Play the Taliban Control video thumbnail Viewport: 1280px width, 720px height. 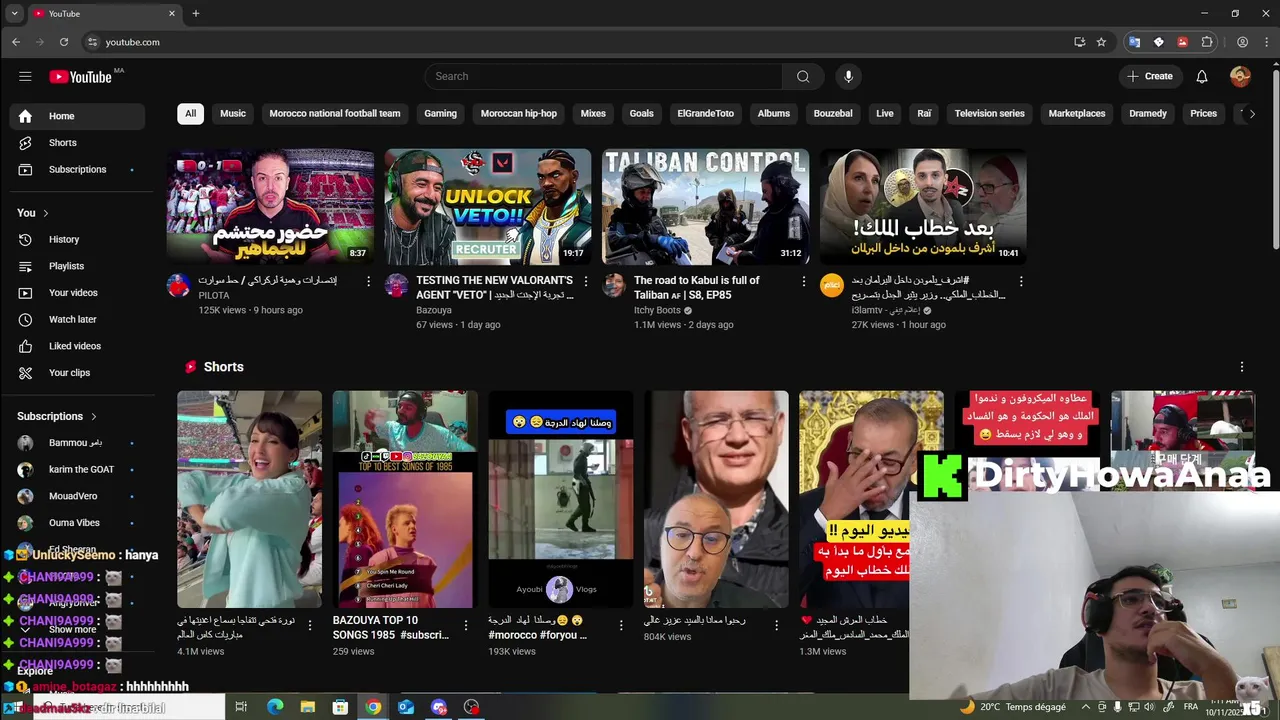705,207
